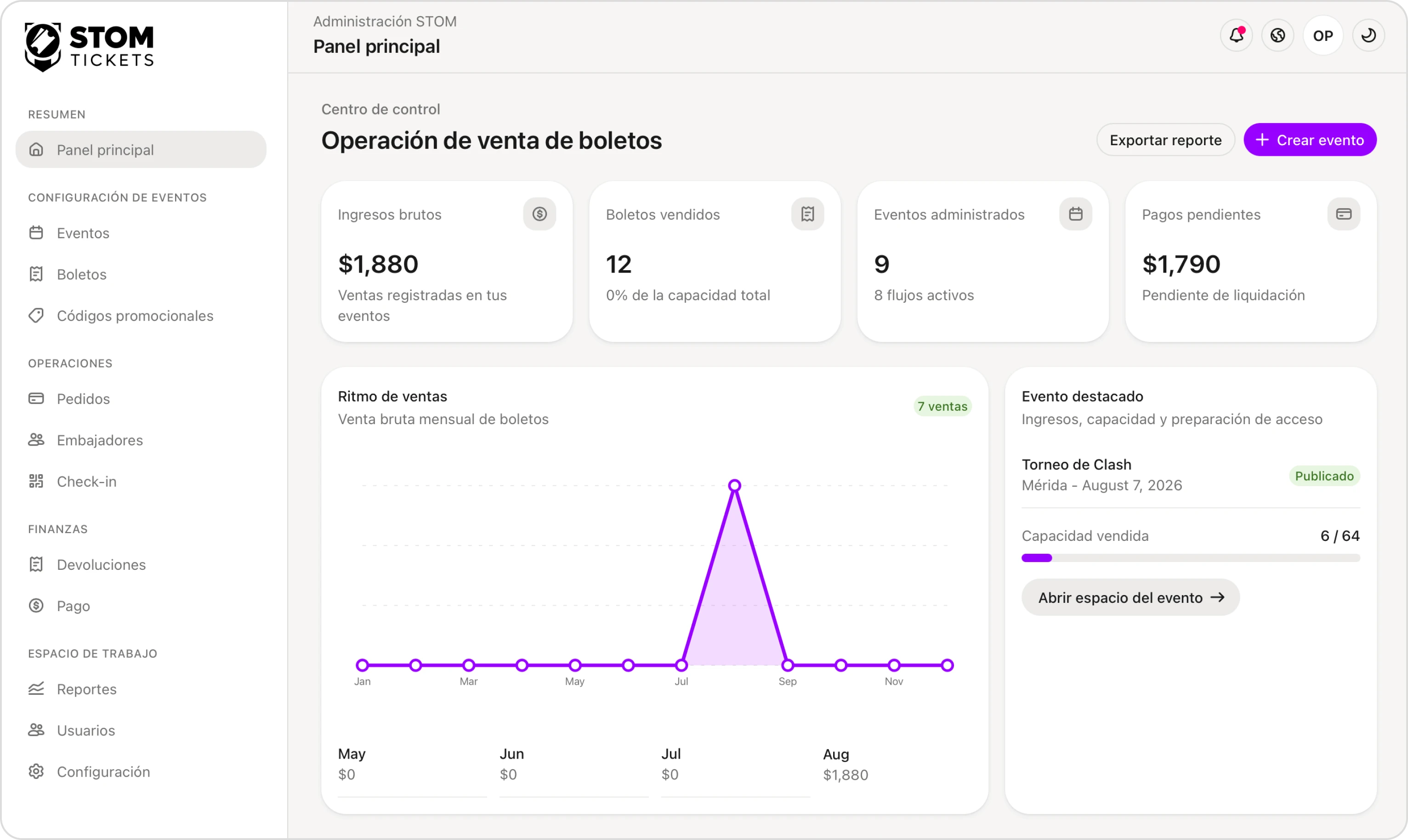Click the ticket icon on Boletos vendidos card
Screen dimensions: 1408x840
807,214
